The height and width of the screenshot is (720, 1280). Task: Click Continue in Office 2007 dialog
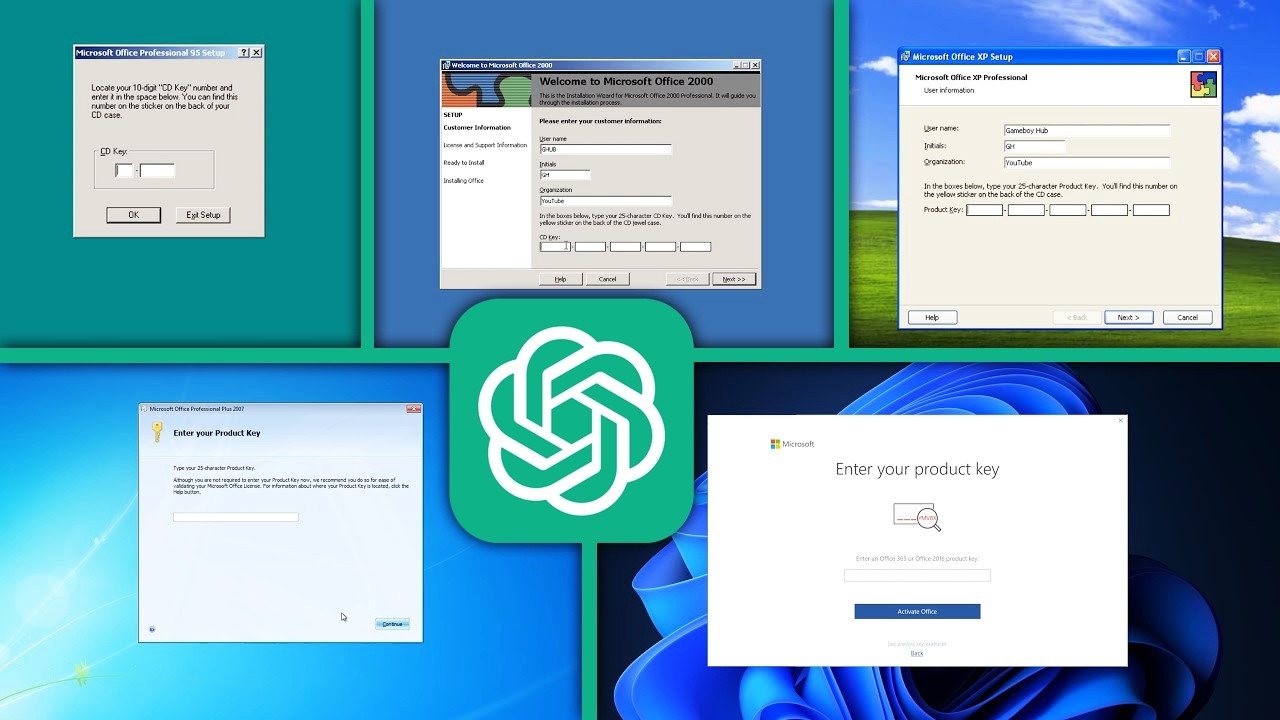392,624
